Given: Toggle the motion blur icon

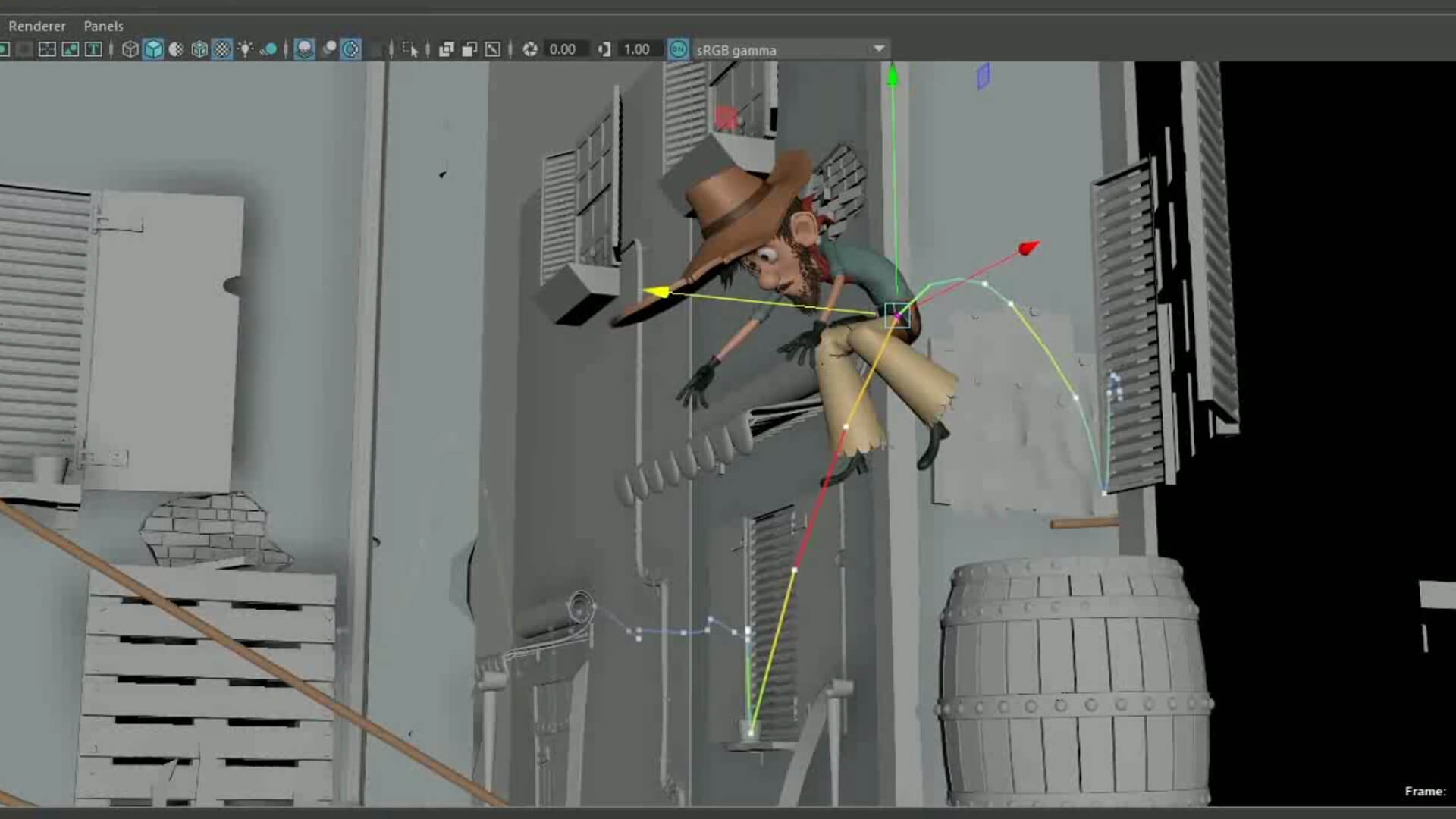Looking at the screenshot, I should tap(329, 49).
